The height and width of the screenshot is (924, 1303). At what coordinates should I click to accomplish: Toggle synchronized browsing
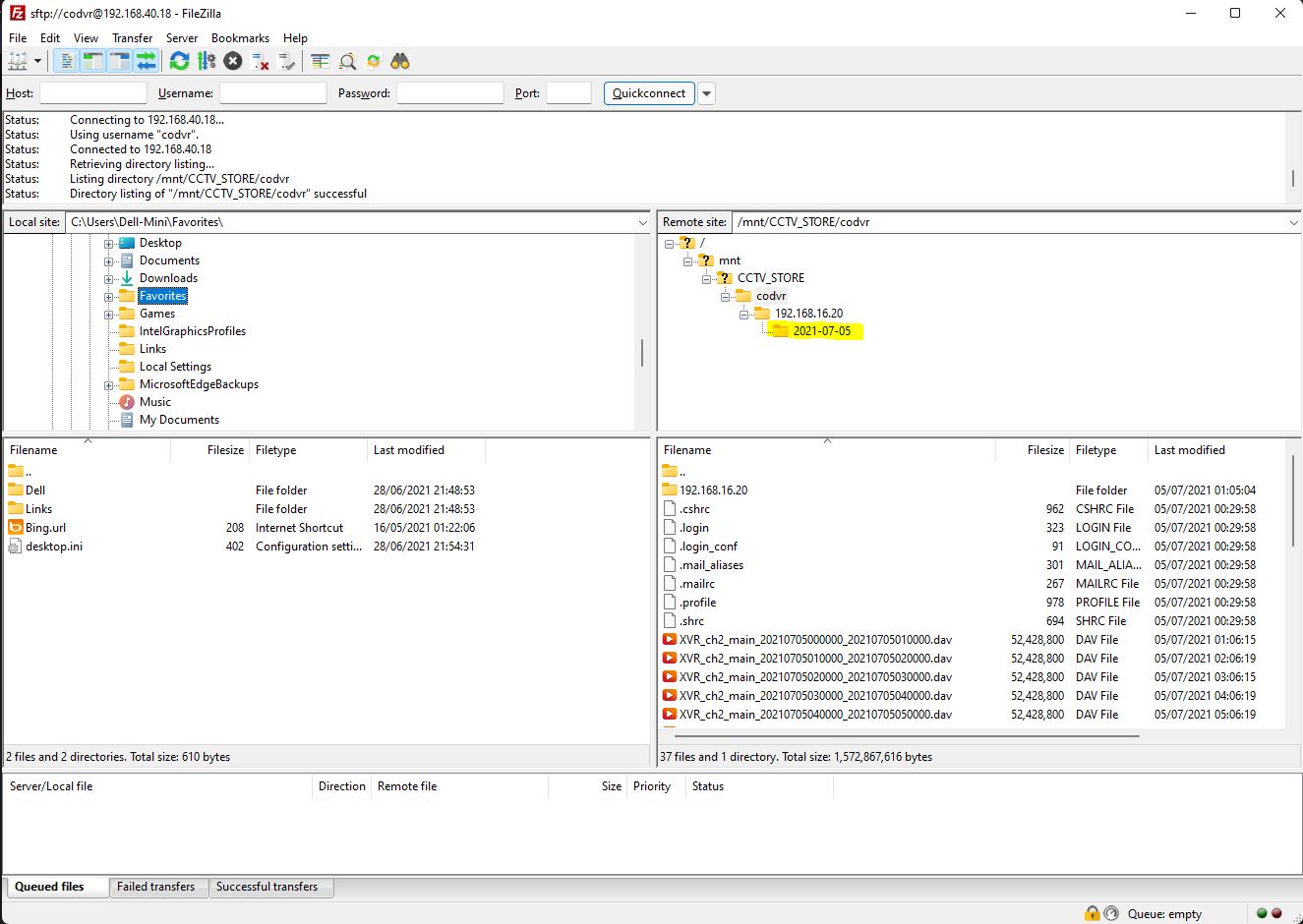(x=374, y=61)
